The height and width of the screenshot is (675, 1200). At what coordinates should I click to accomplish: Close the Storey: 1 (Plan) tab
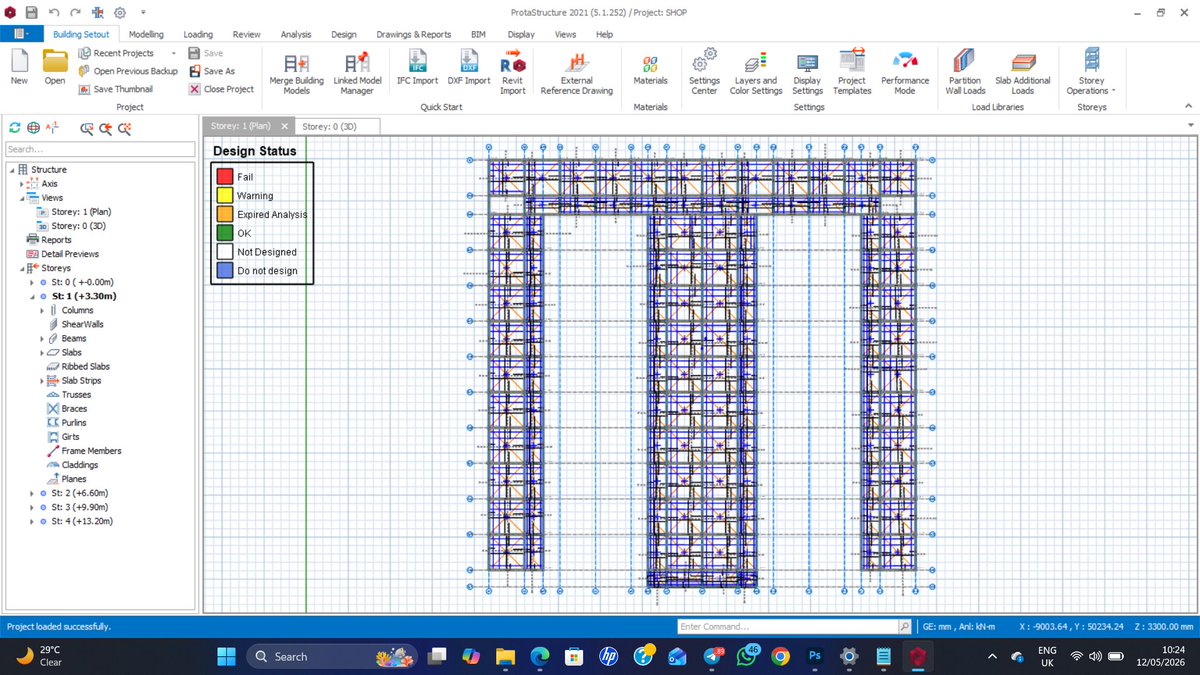284,126
